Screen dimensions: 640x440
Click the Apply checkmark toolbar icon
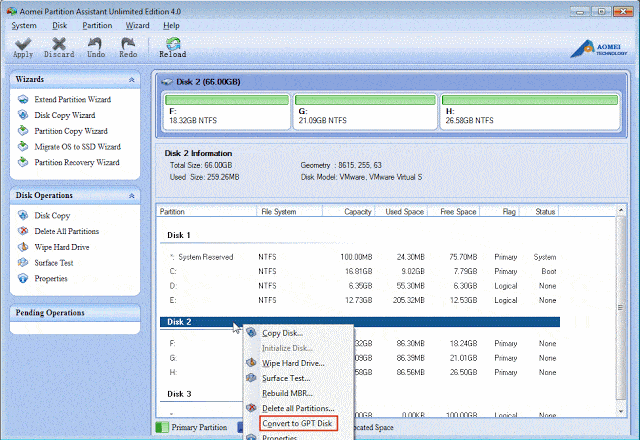(23, 44)
